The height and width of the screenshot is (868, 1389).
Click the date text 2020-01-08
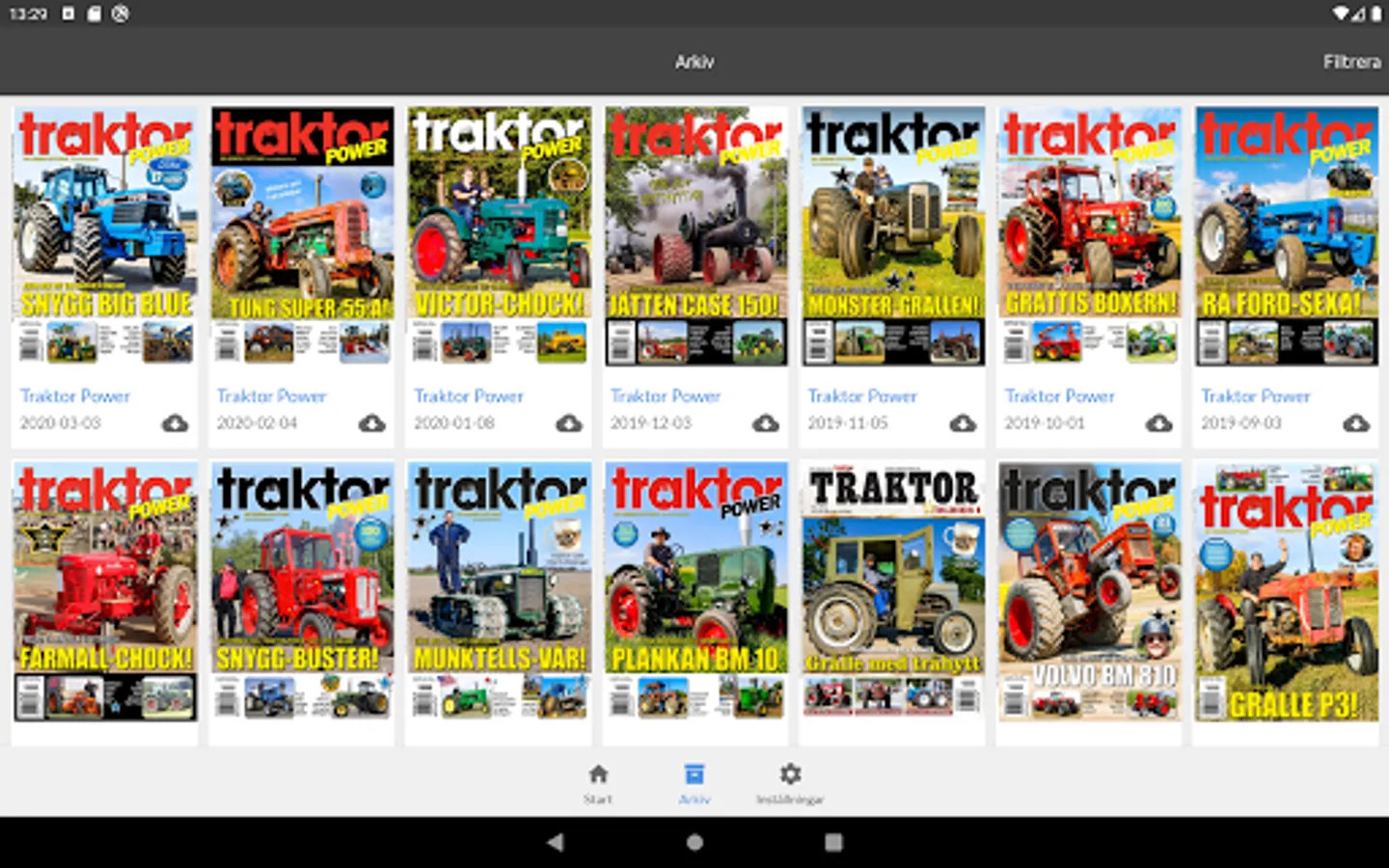point(454,423)
